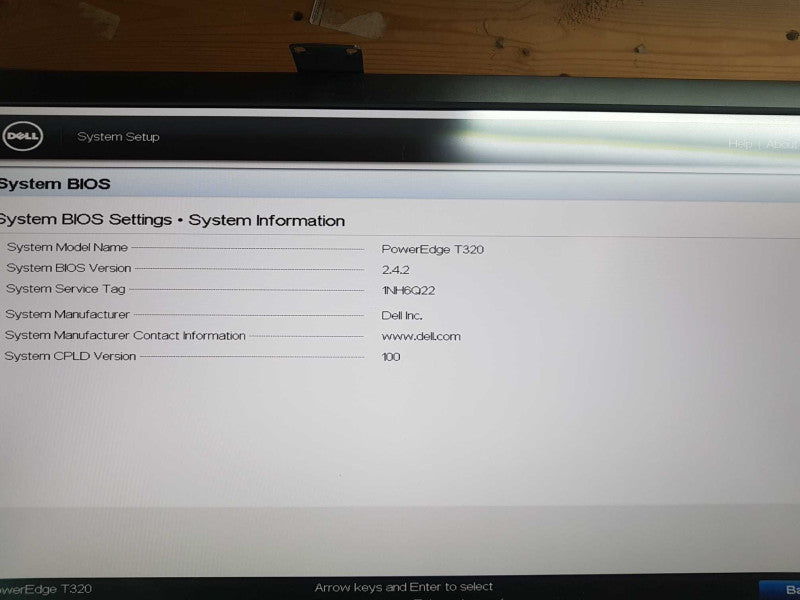This screenshot has height=600, width=800.
Task: Click the PowerEdge T320 footer text
Action: coord(46,589)
